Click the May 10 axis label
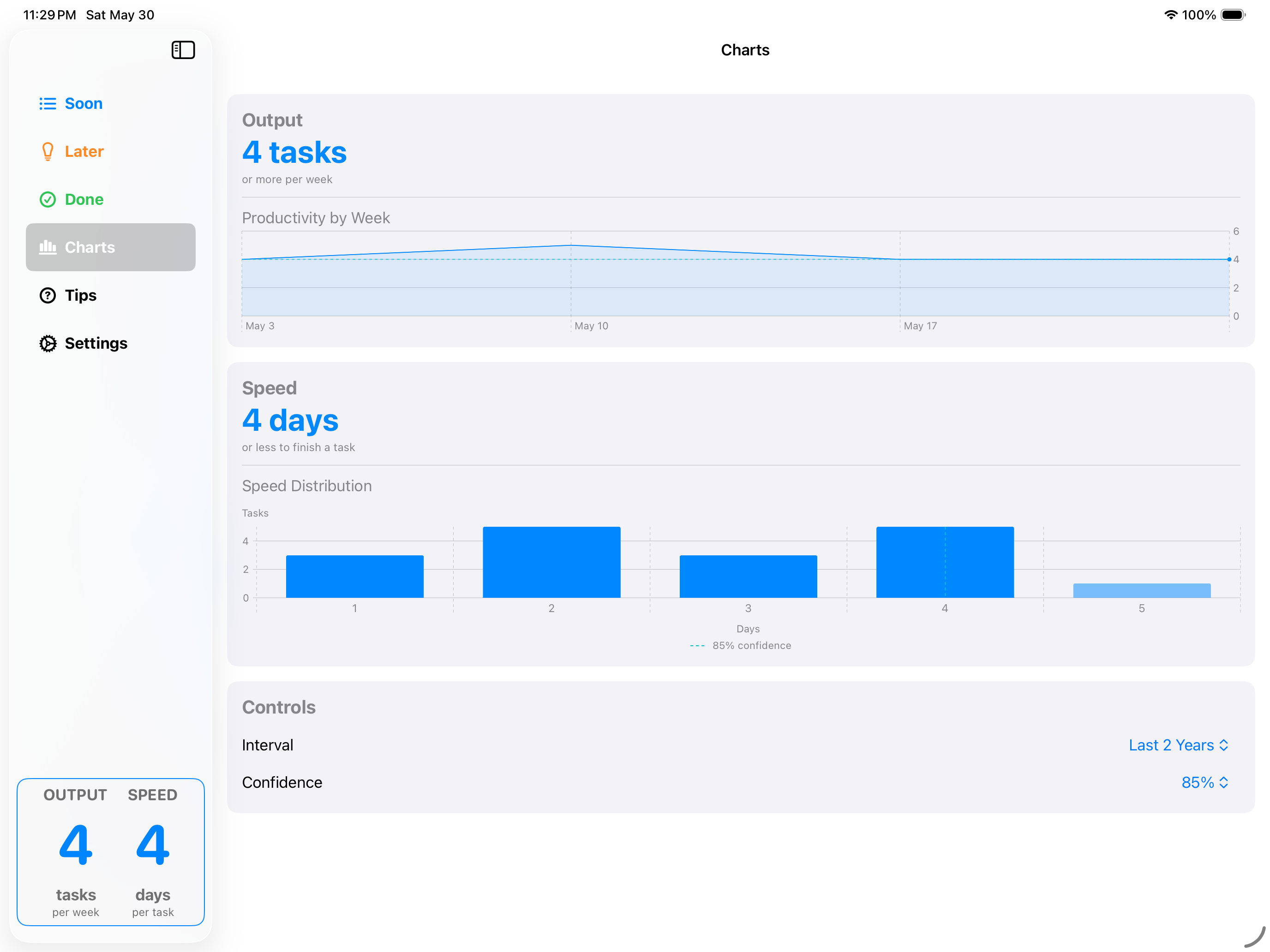The width and height of the screenshot is (1270, 952). point(591,326)
